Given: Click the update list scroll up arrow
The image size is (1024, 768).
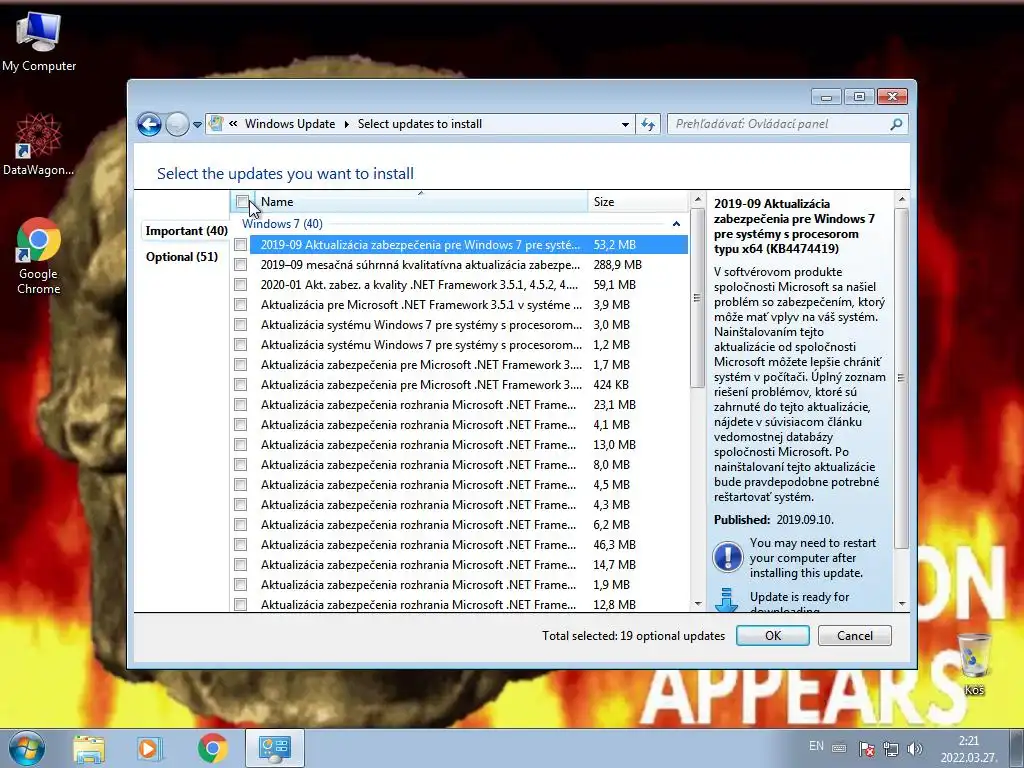Looking at the screenshot, I should click(x=697, y=199).
